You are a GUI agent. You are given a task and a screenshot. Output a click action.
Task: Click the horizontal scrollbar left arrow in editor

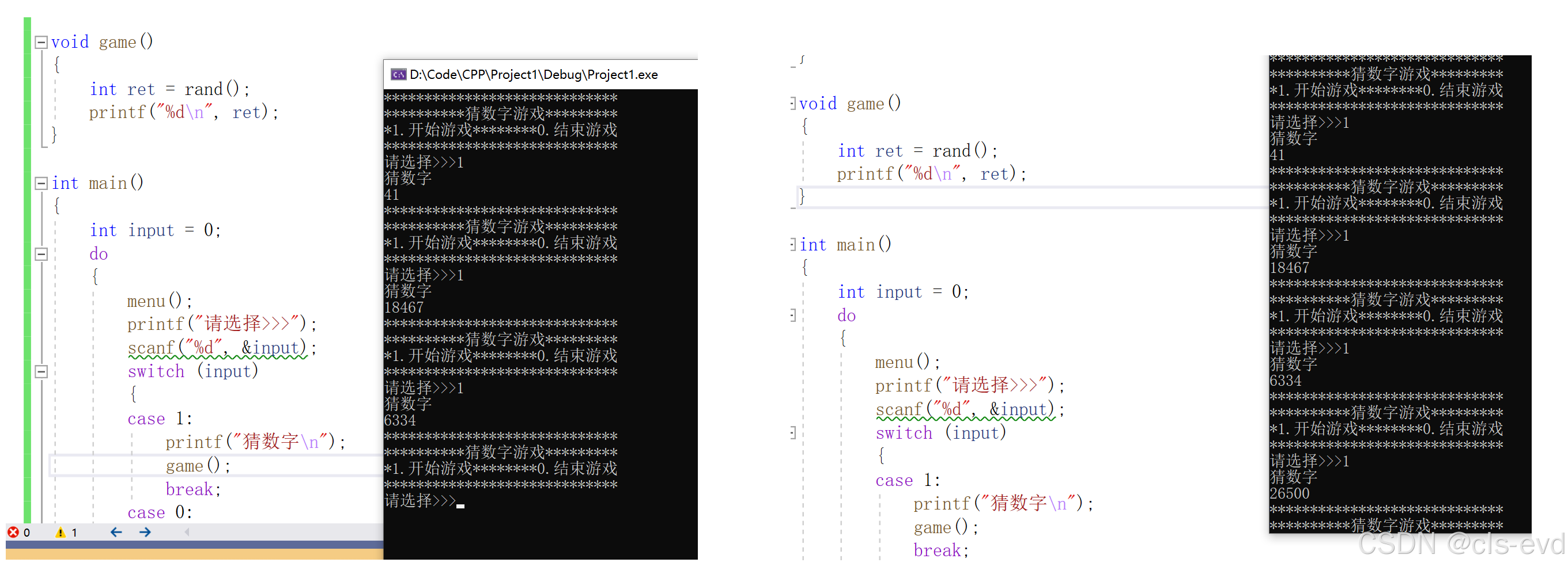[187, 532]
